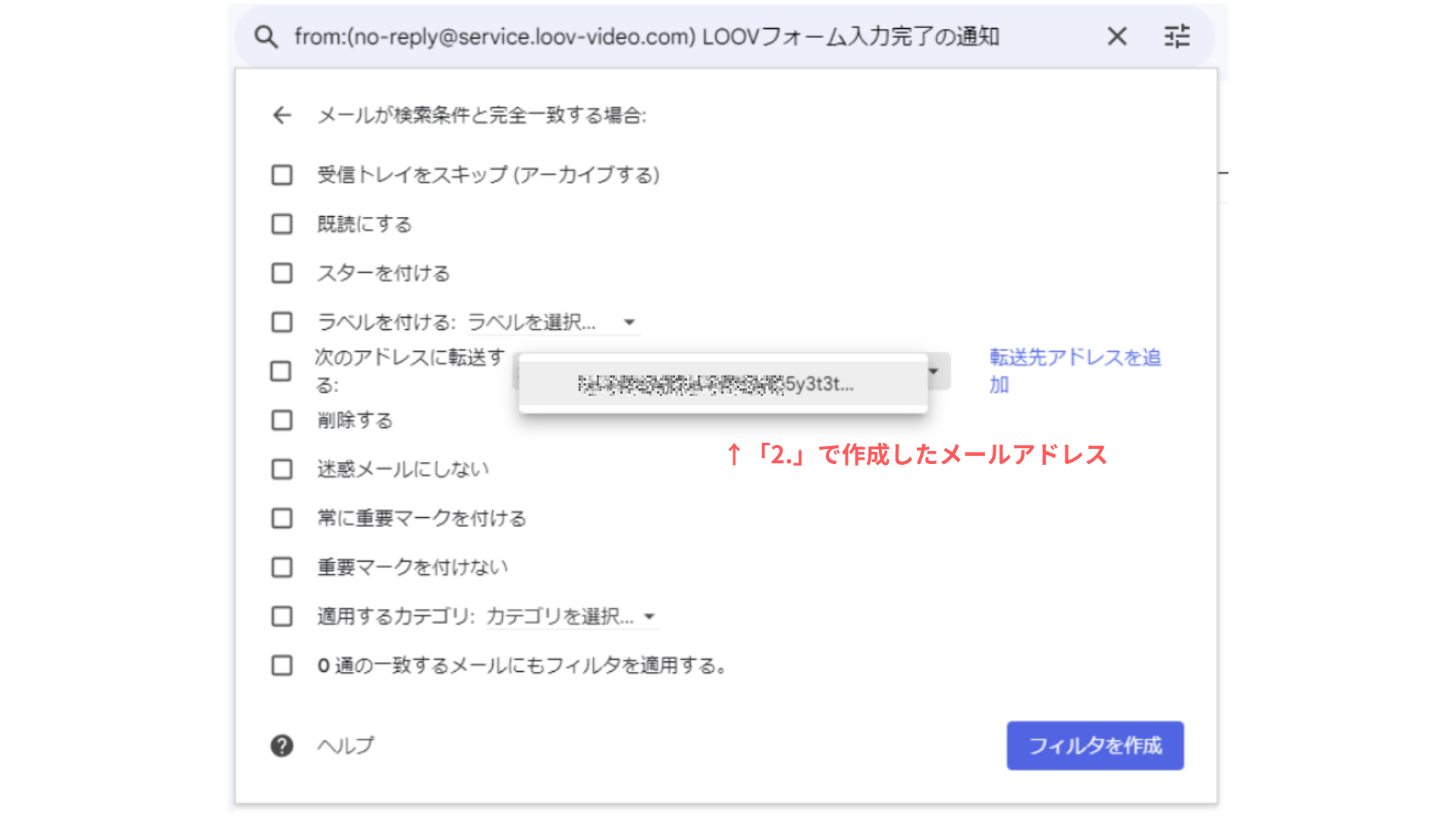Click the help question mark icon
This screenshot has width=1456, height=819.
[282, 745]
